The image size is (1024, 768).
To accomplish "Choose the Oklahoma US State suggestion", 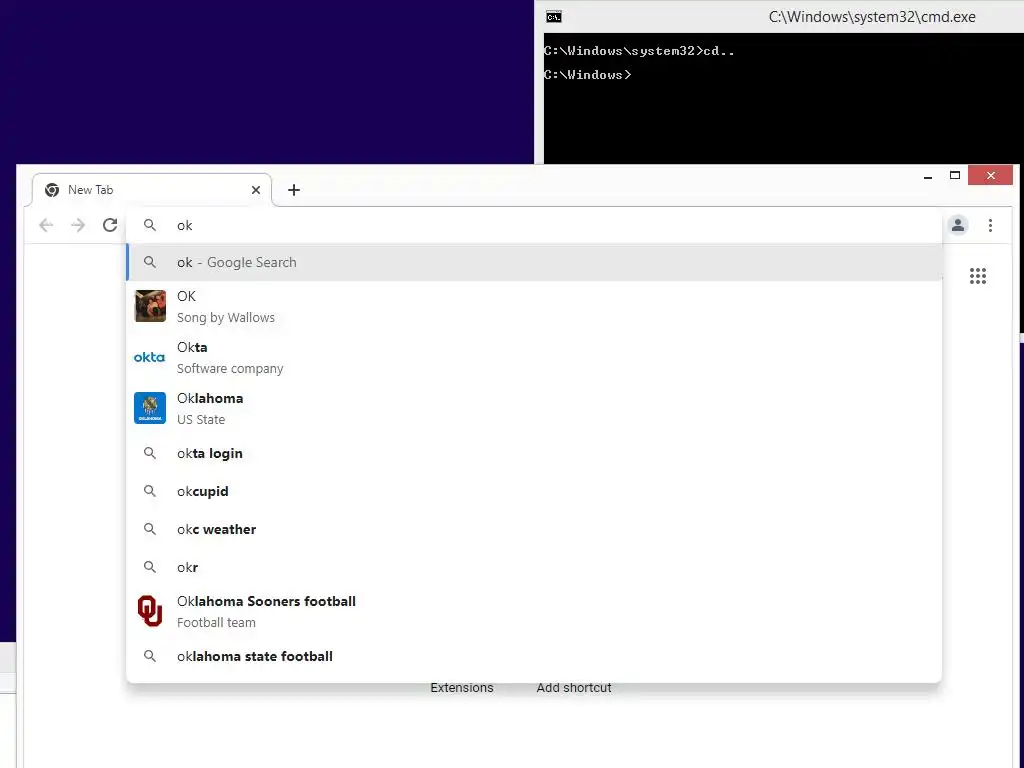I will click(534, 408).
